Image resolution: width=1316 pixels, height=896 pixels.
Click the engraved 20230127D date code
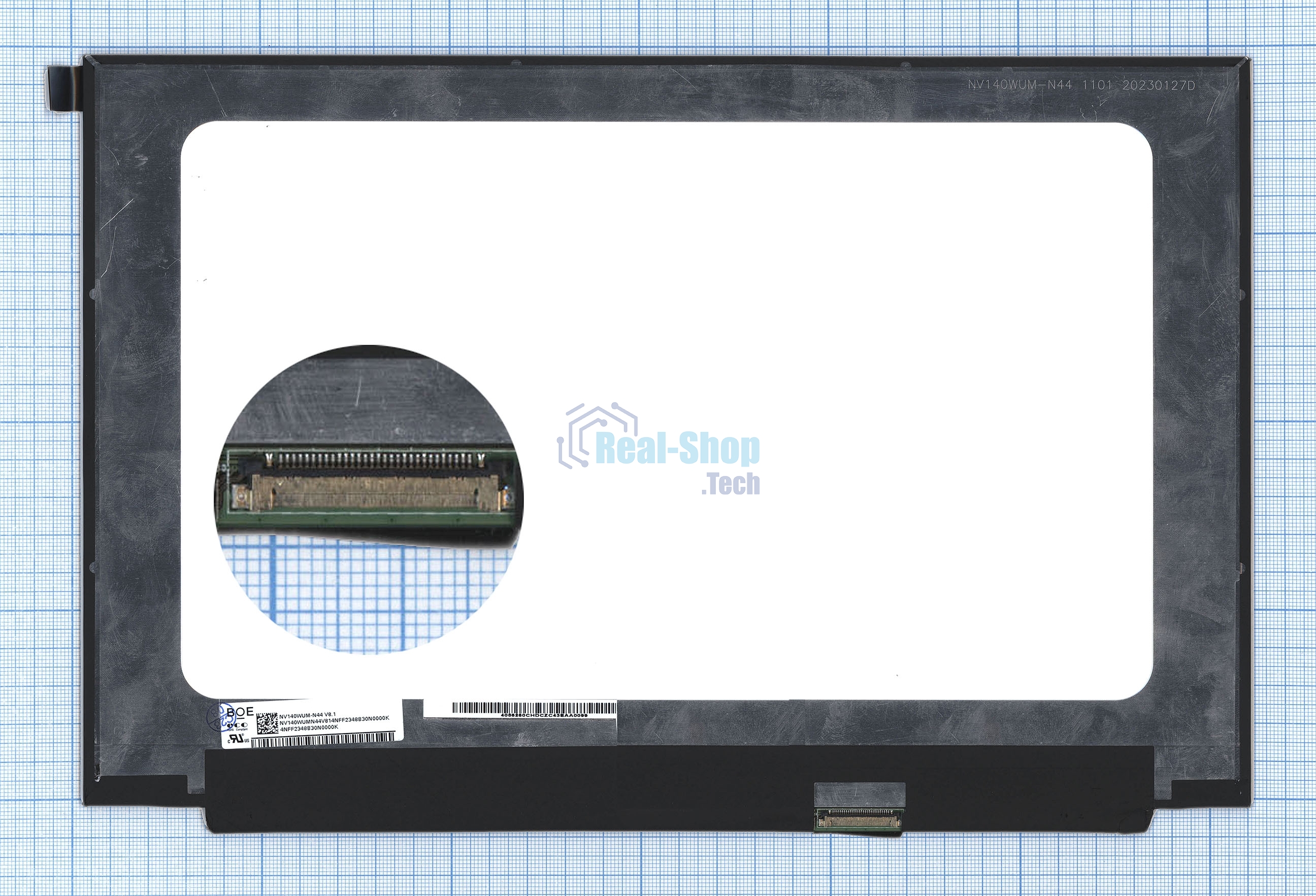pyautogui.click(x=1159, y=85)
